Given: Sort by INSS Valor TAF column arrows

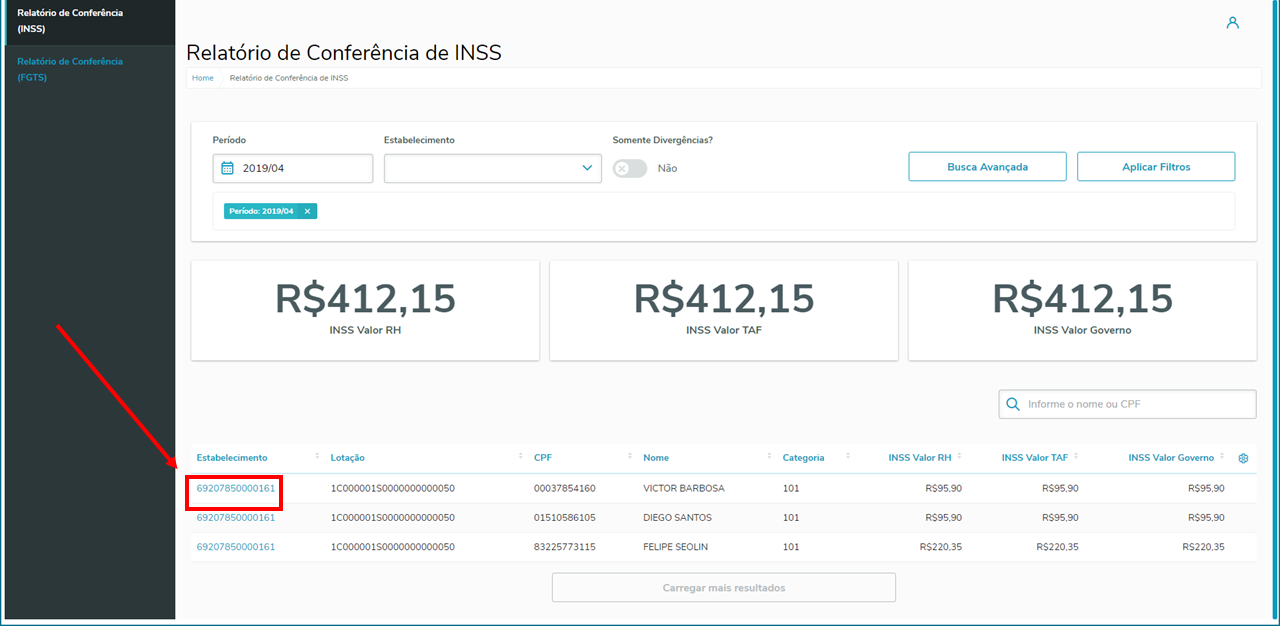Looking at the screenshot, I should click(x=1075, y=457).
